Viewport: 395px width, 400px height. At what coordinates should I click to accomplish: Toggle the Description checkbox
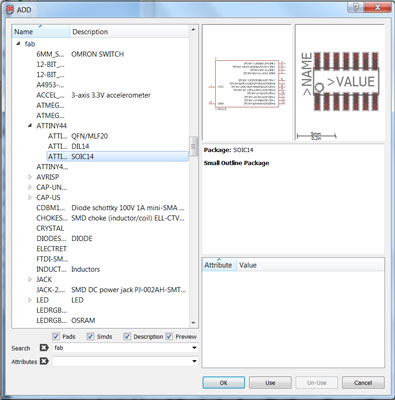point(127,336)
